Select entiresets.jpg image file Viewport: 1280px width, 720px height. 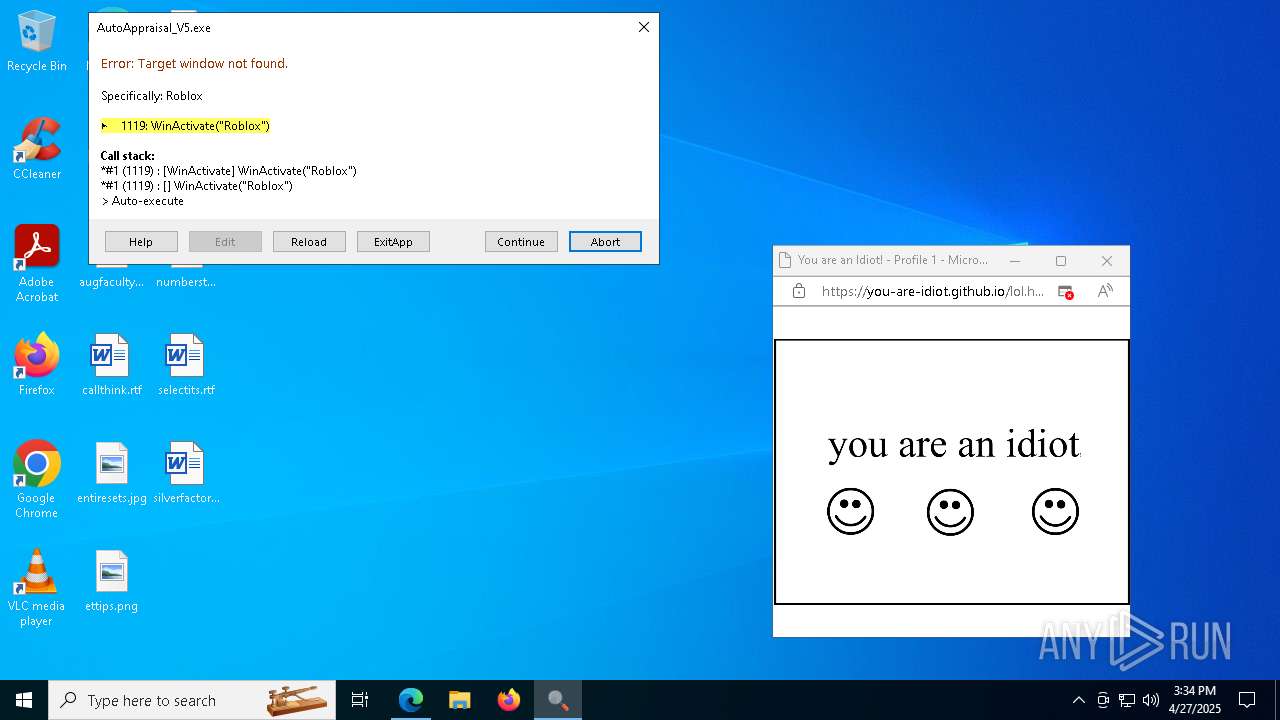pyautogui.click(x=112, y=473)
